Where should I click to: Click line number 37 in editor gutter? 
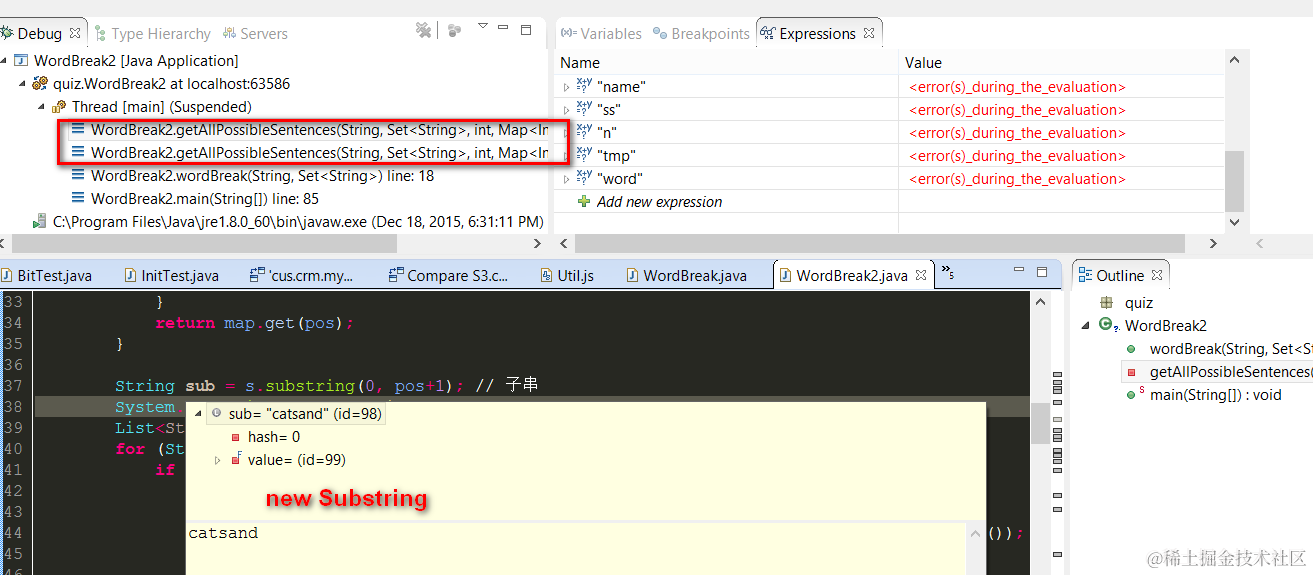(x=12, y=385)
